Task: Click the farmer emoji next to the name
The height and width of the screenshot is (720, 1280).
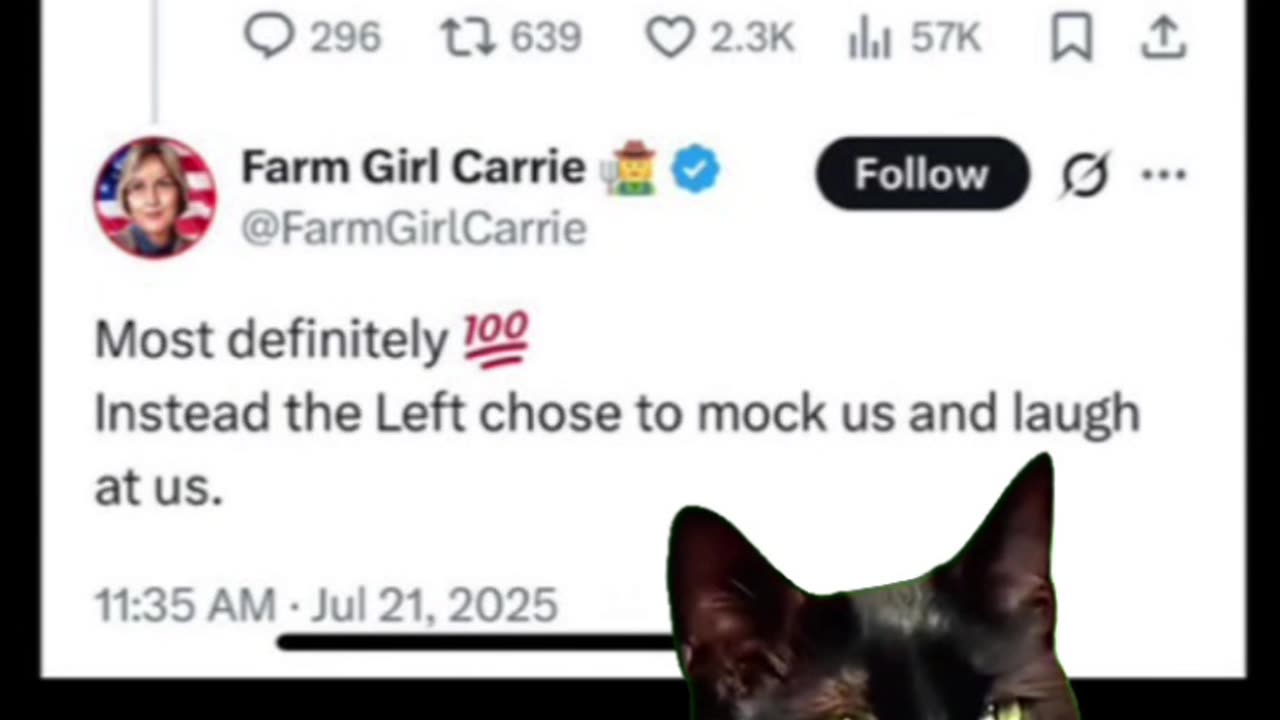Action: 629,168
